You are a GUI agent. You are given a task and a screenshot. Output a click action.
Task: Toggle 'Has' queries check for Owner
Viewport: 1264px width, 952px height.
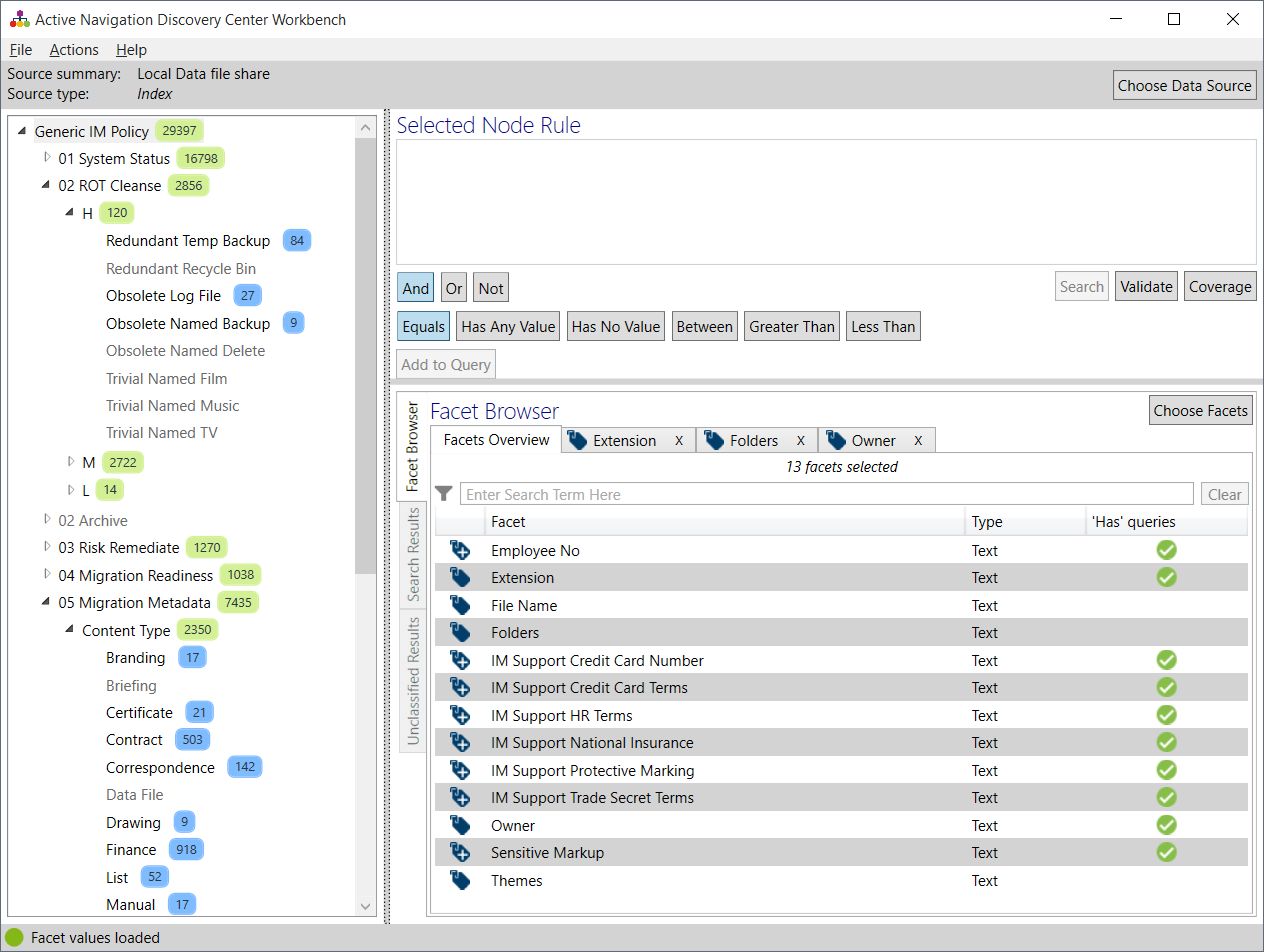(1166, 825)
